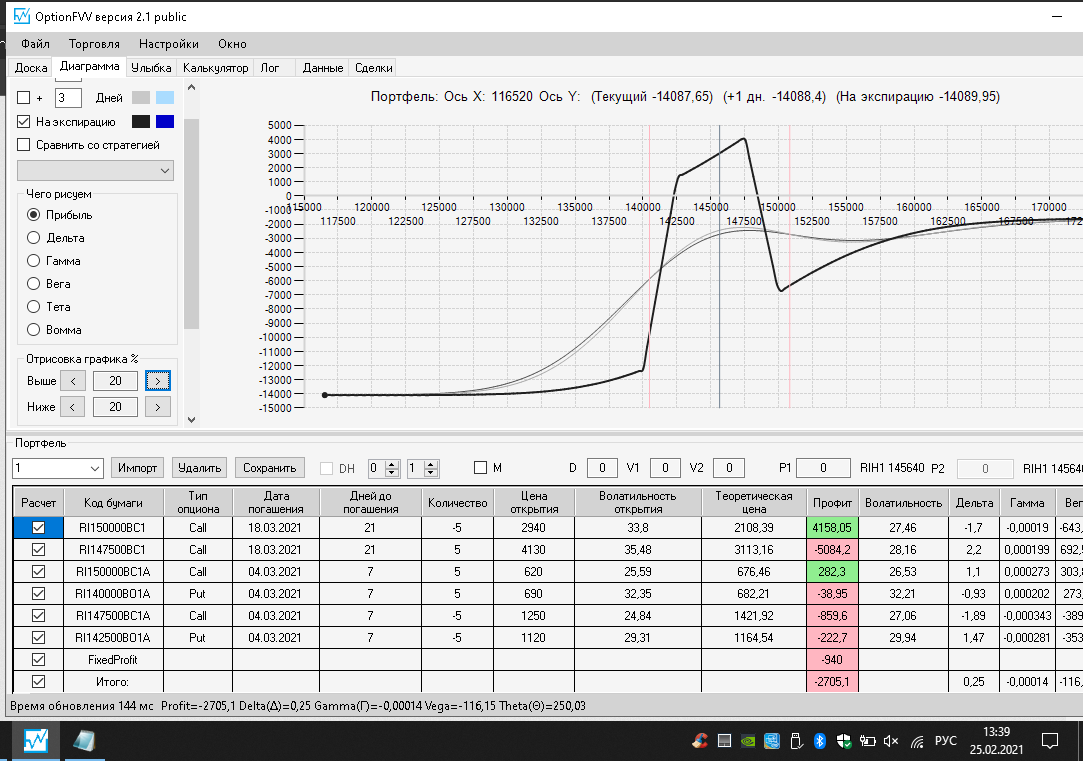Click the Ниже decrease arrow button
Viewport: 1083px width, 761px height.
(x=73, y=407)
